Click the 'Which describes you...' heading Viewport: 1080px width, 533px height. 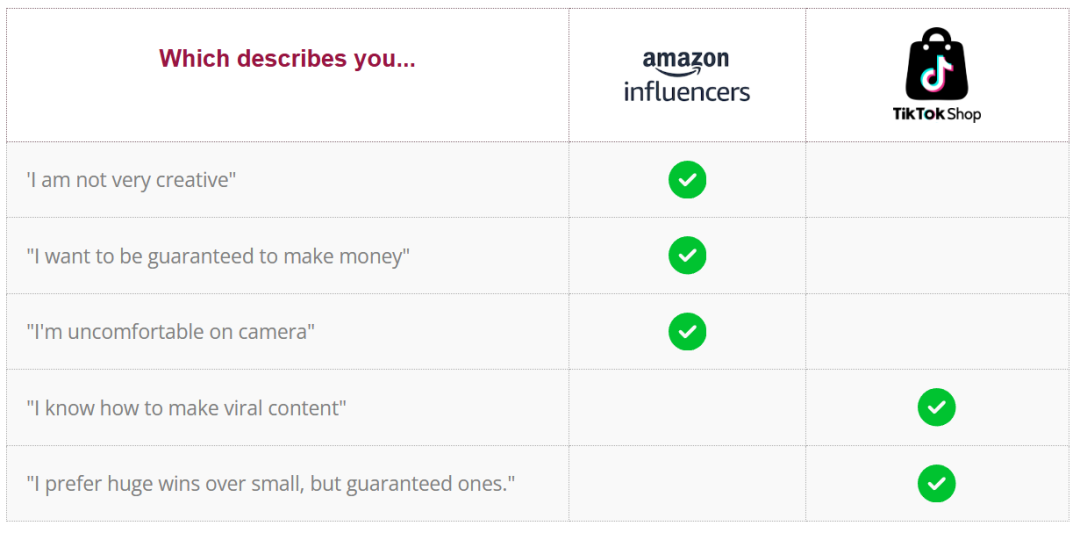(287, 59)
